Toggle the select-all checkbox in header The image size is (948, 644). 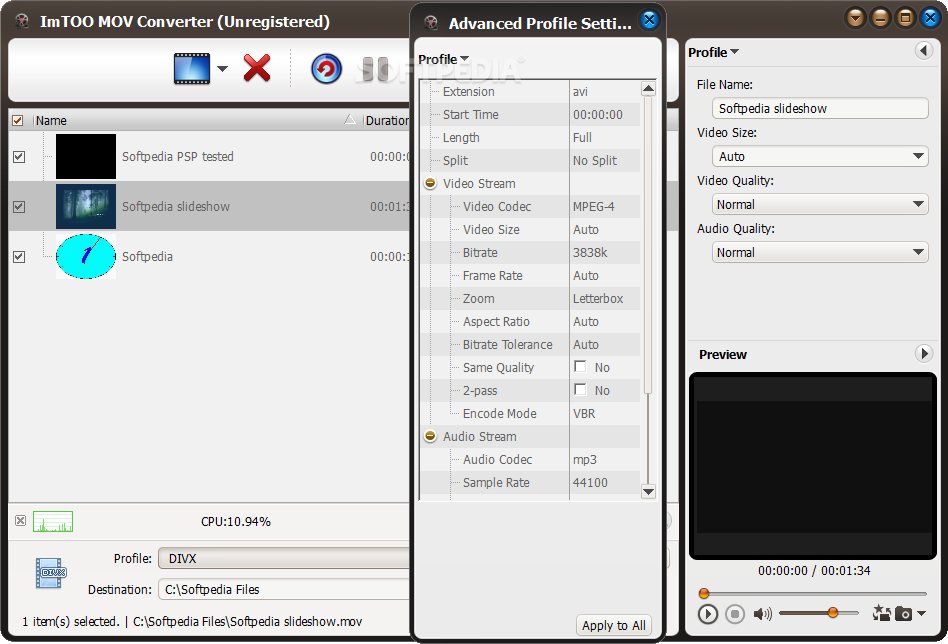[x=18, y=120]
